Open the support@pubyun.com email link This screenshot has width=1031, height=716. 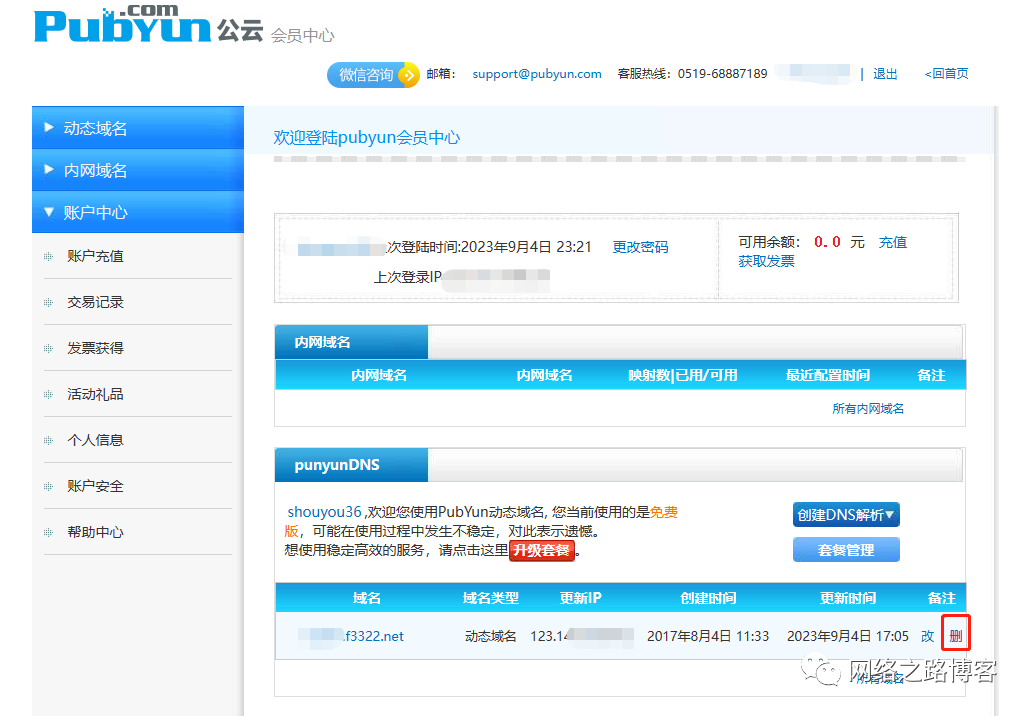click(x=537, y=74)
